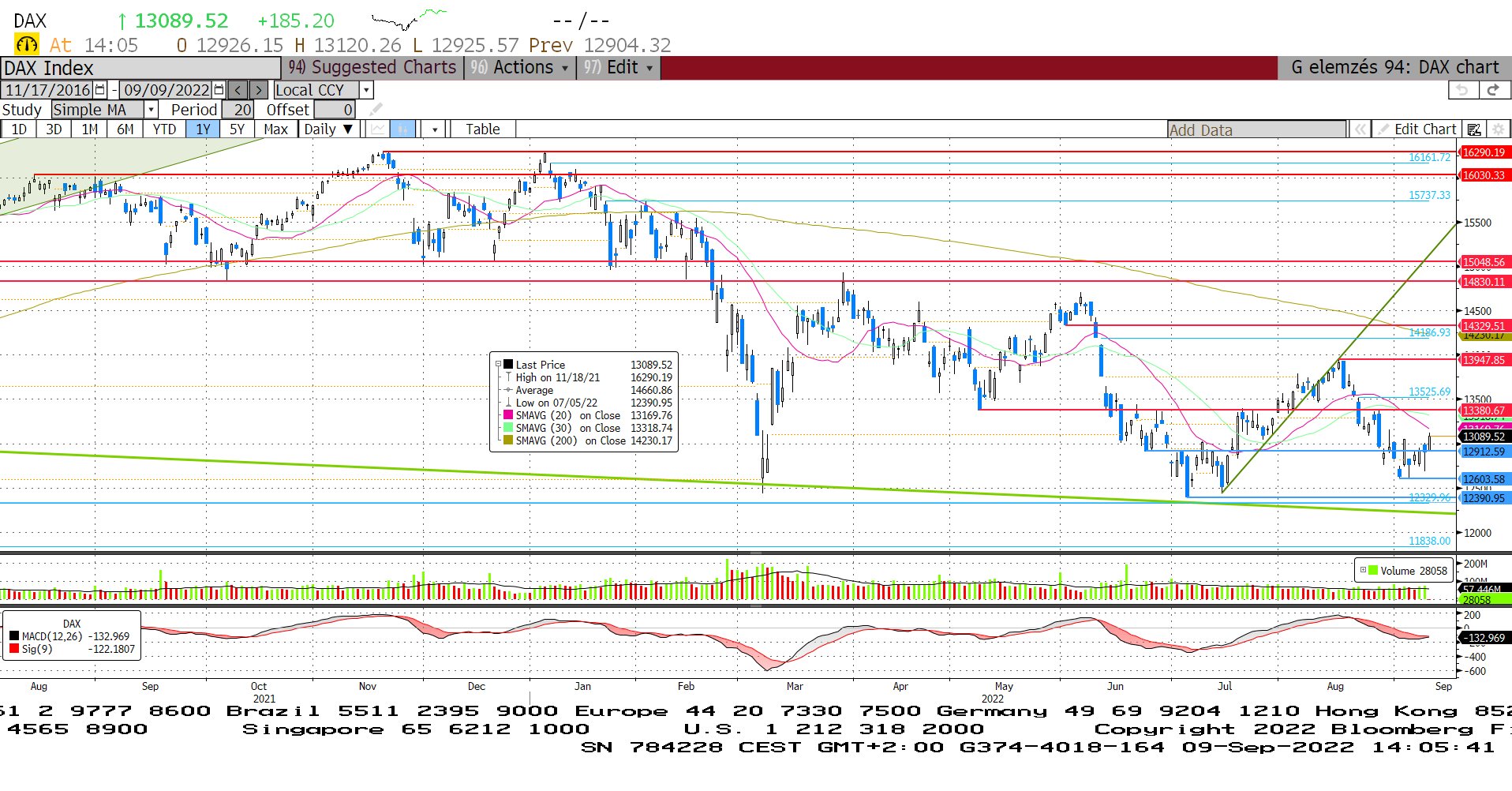Select the 3D range tab
Image resolution: width=1512 pixels, height=791 pixels.
54,129
